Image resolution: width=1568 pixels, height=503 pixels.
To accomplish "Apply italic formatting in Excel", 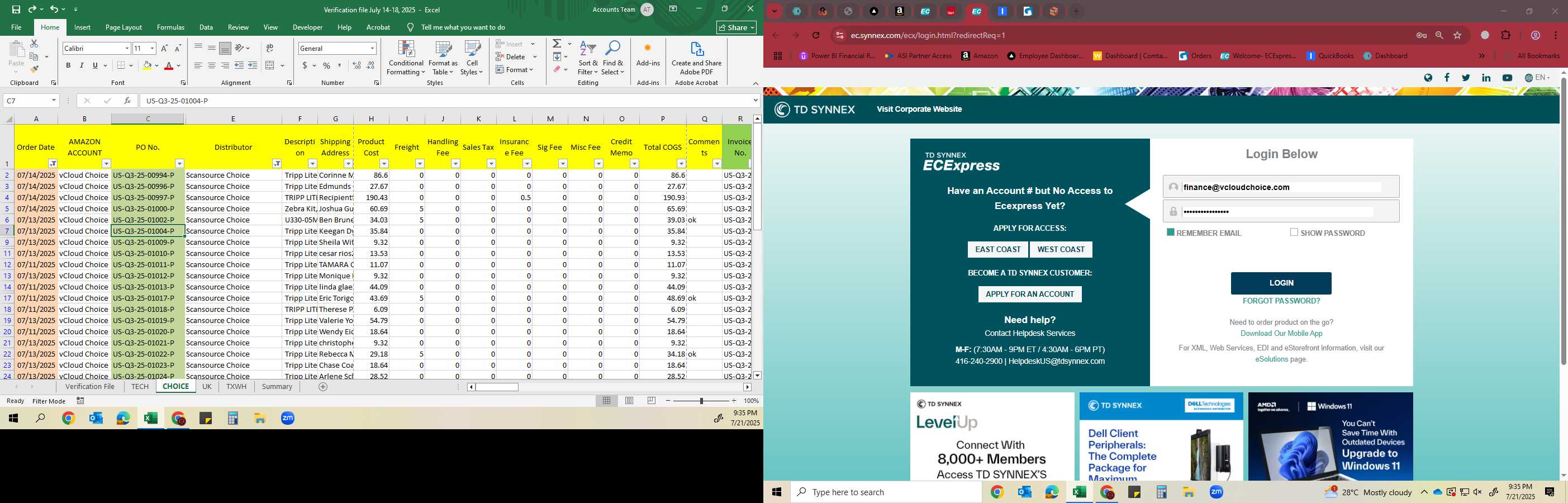I will pos(82,65).
